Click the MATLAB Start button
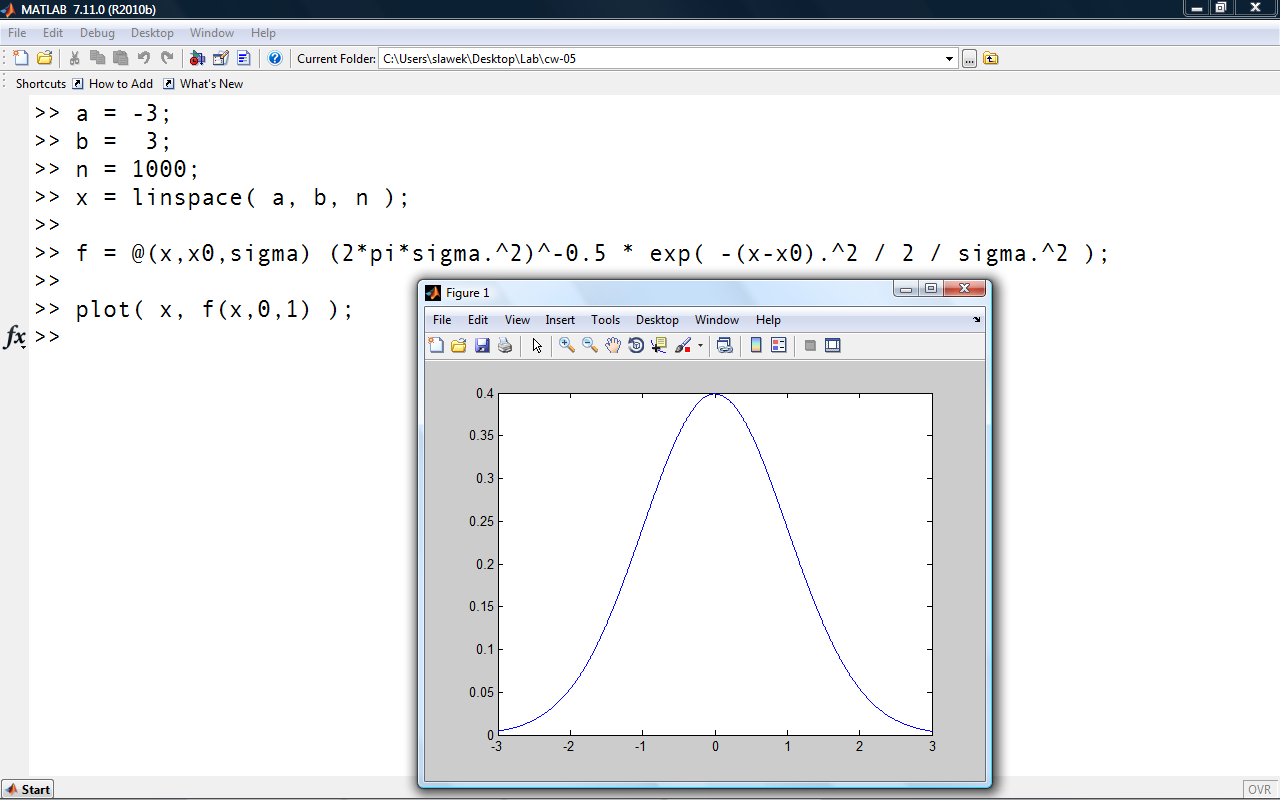1280x800 pixels. pos(28,789)
